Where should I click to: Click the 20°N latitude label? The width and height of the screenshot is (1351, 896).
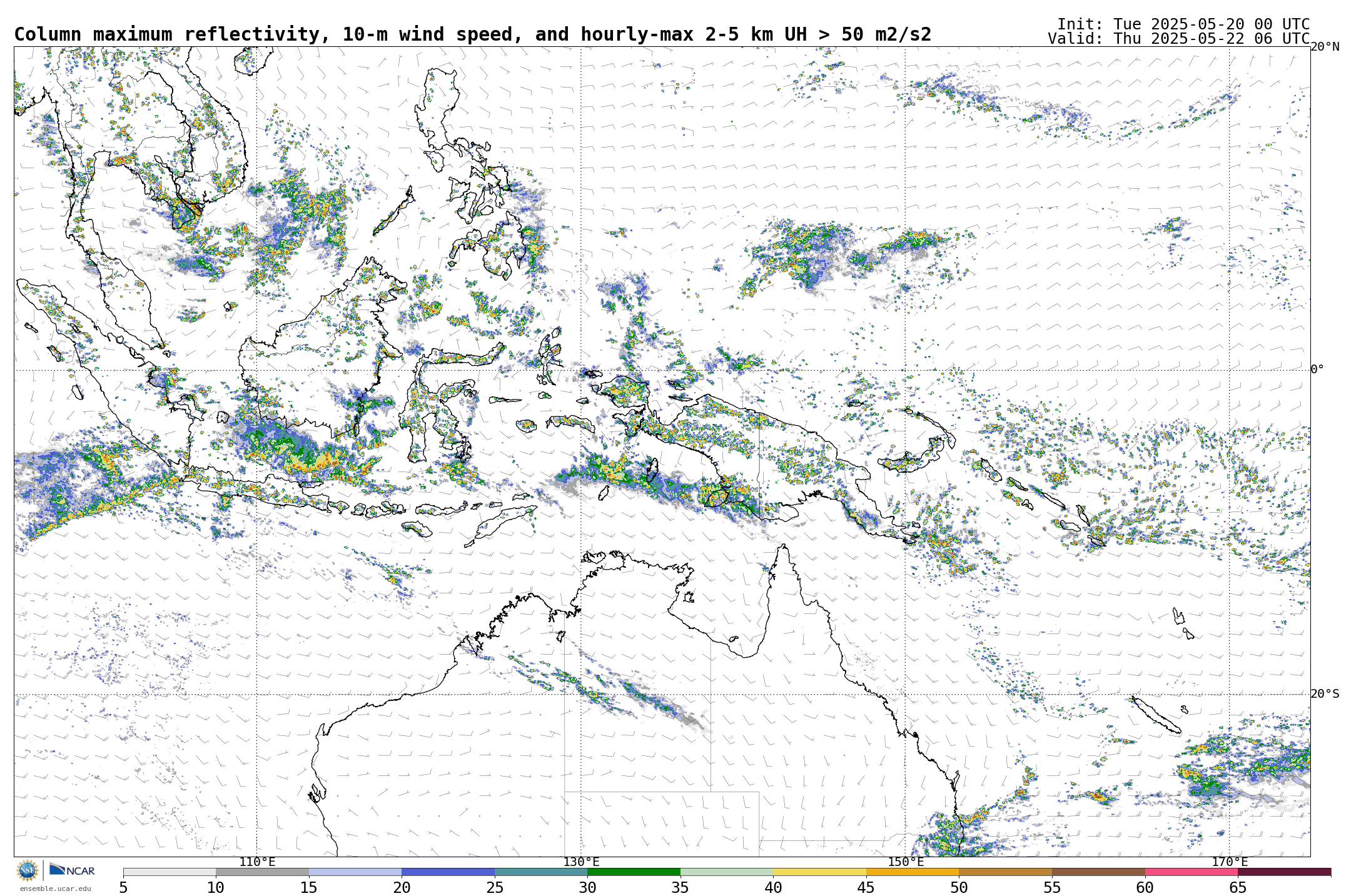coord(1325,47)
